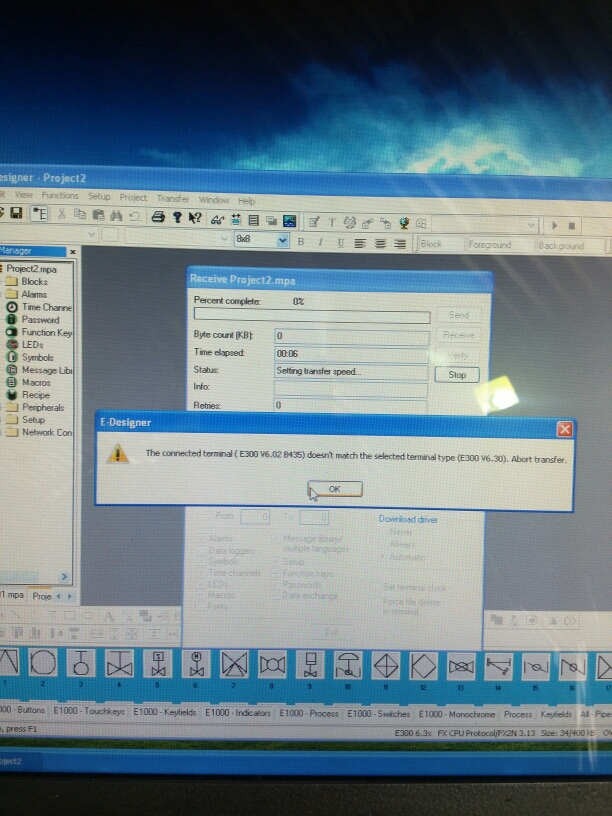The height and width of the screenshot is (816, 612).
Task: Click the list page toolbar icon
Action: (253, 220)
